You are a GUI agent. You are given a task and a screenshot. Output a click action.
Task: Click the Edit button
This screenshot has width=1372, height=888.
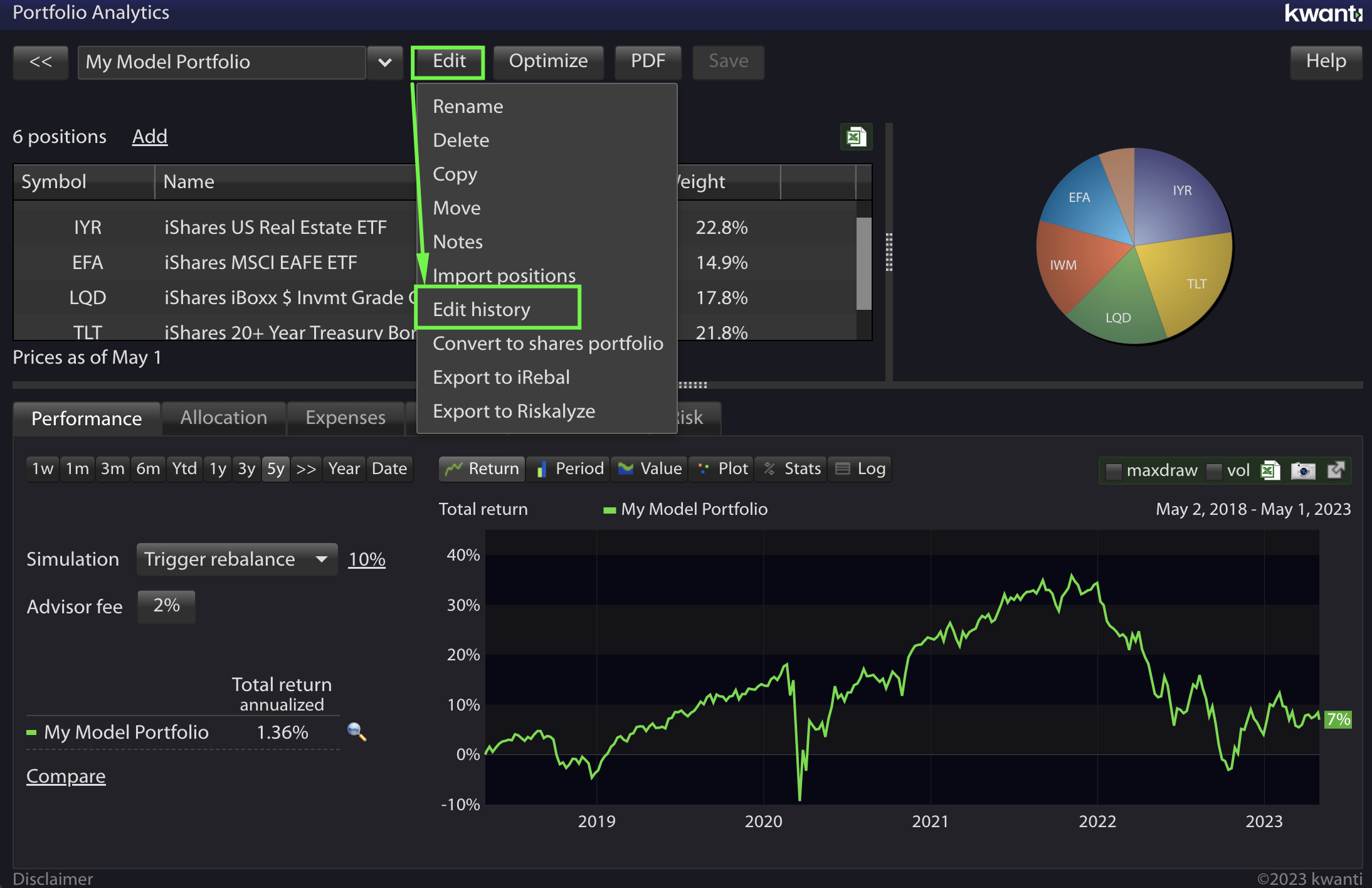[448, 61]
